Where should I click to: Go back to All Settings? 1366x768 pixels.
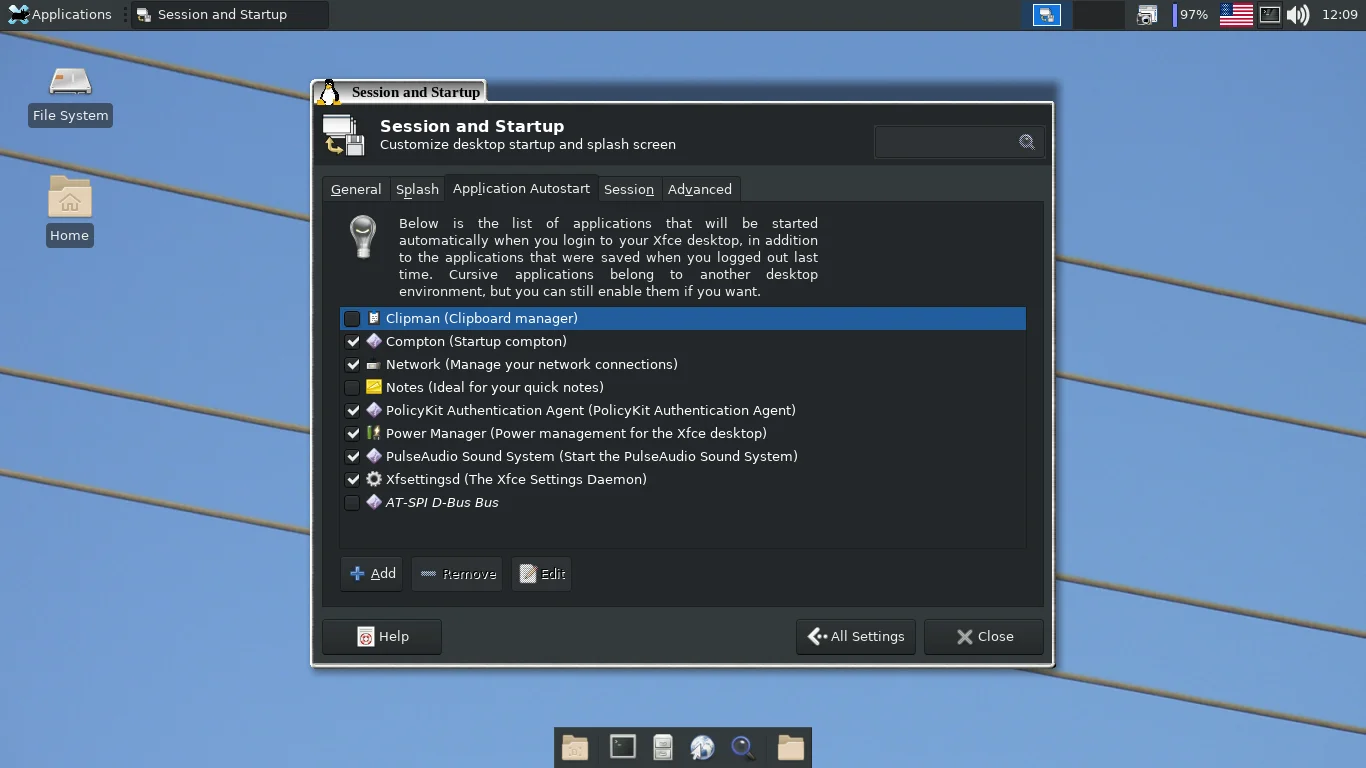[x=856, y=636]
